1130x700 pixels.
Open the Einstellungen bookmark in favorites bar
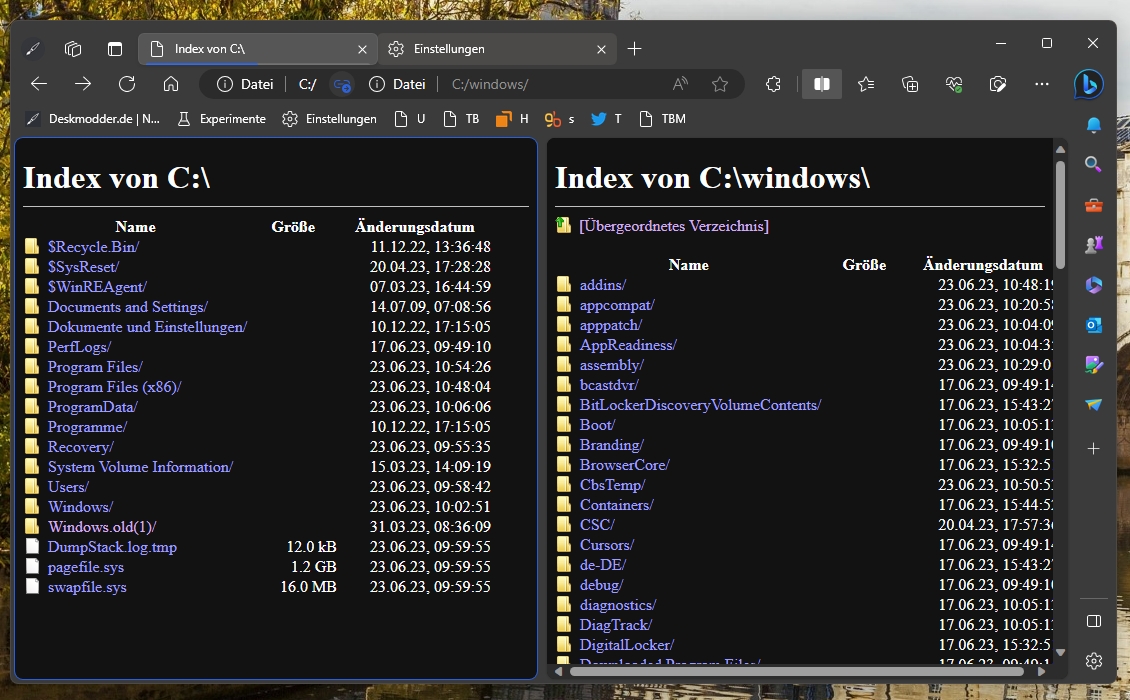click(330, 119)
